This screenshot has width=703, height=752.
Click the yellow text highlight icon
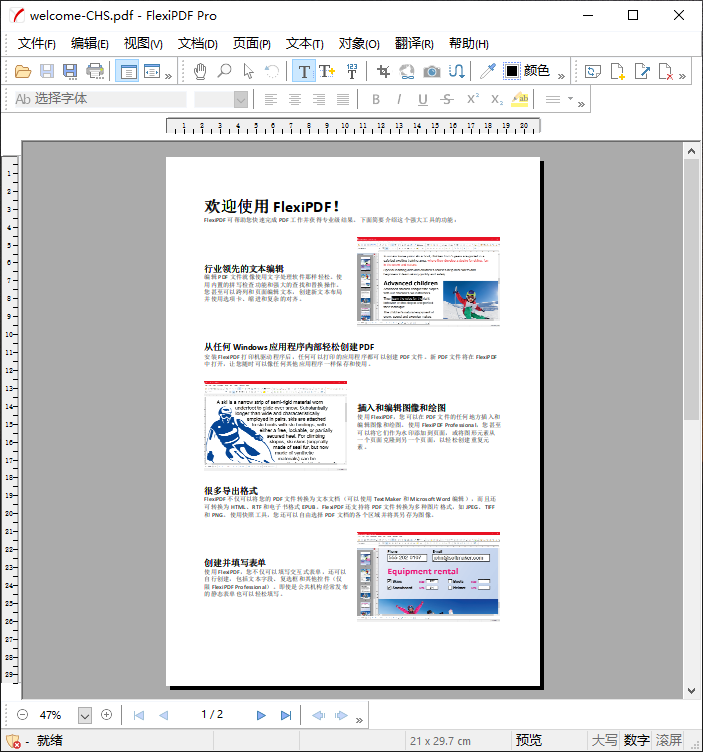pyautogui.click(x=520, y=99)
